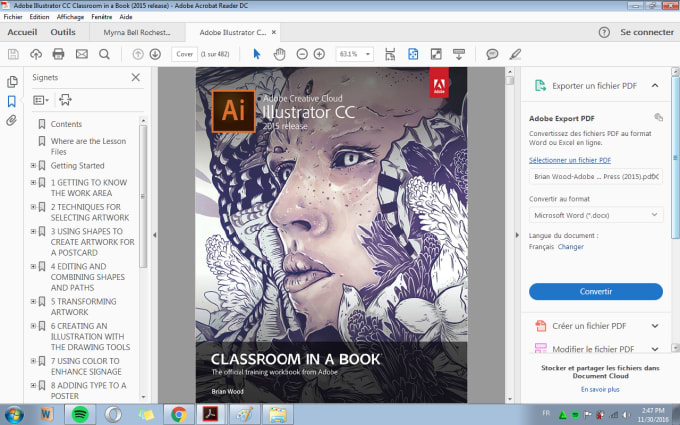
Task: Click the Save file toolbar icon
Action: click(13, 54)
